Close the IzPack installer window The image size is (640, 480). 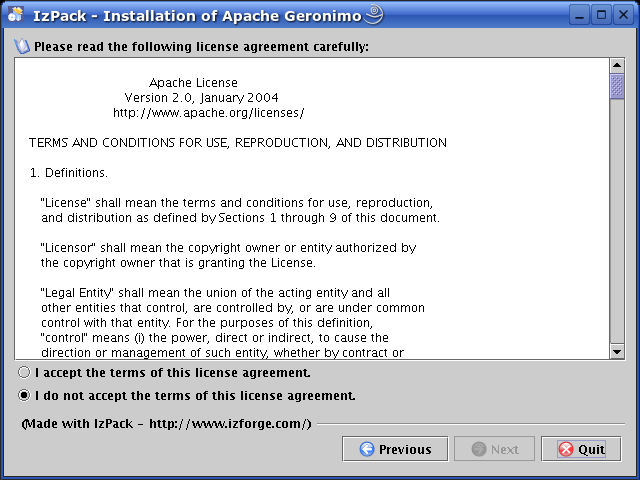point(623,15)
